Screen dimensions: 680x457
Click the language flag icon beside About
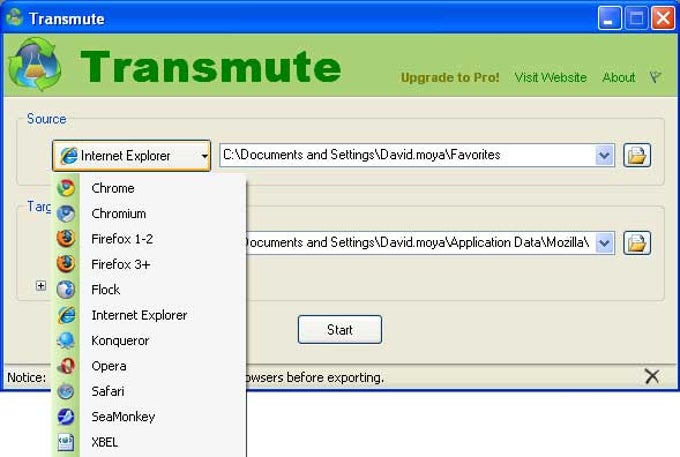(655, 78)
